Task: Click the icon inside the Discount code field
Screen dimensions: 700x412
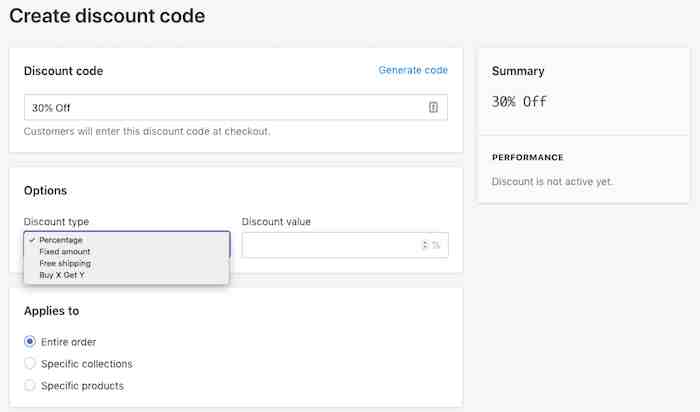Action: [433, 107]
